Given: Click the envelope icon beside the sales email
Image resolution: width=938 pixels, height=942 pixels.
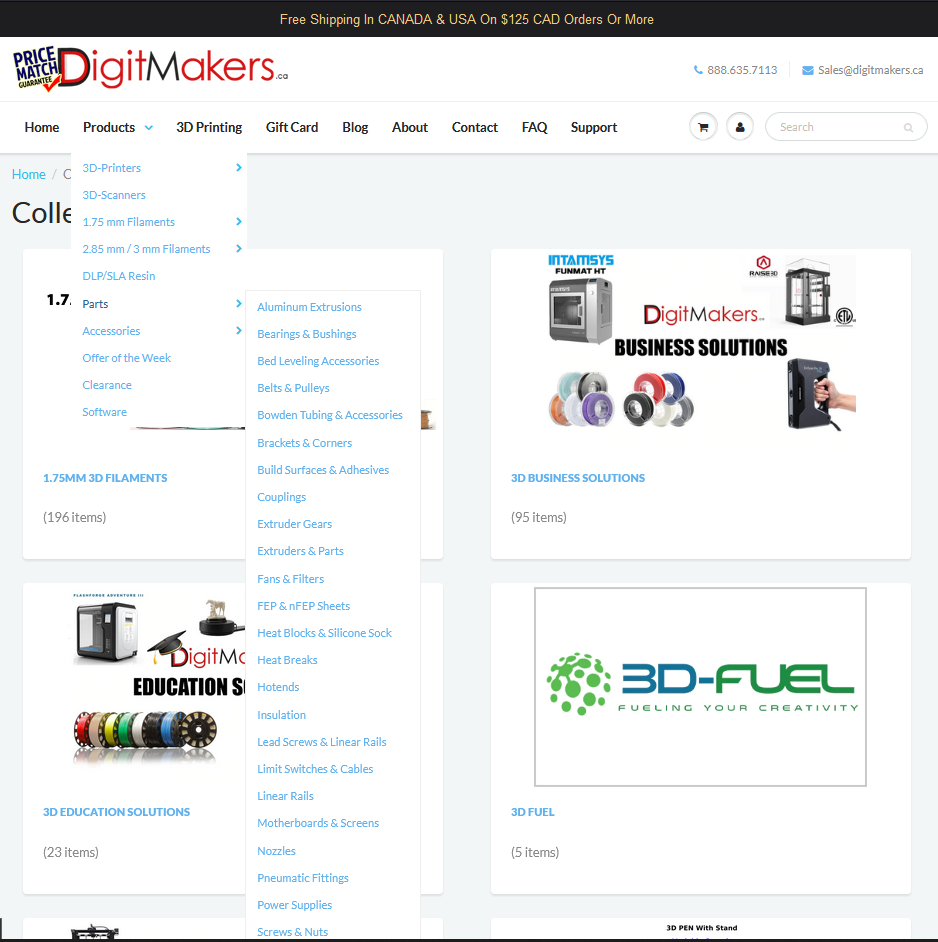Looking at the screenshot, I should pos(808,70).
